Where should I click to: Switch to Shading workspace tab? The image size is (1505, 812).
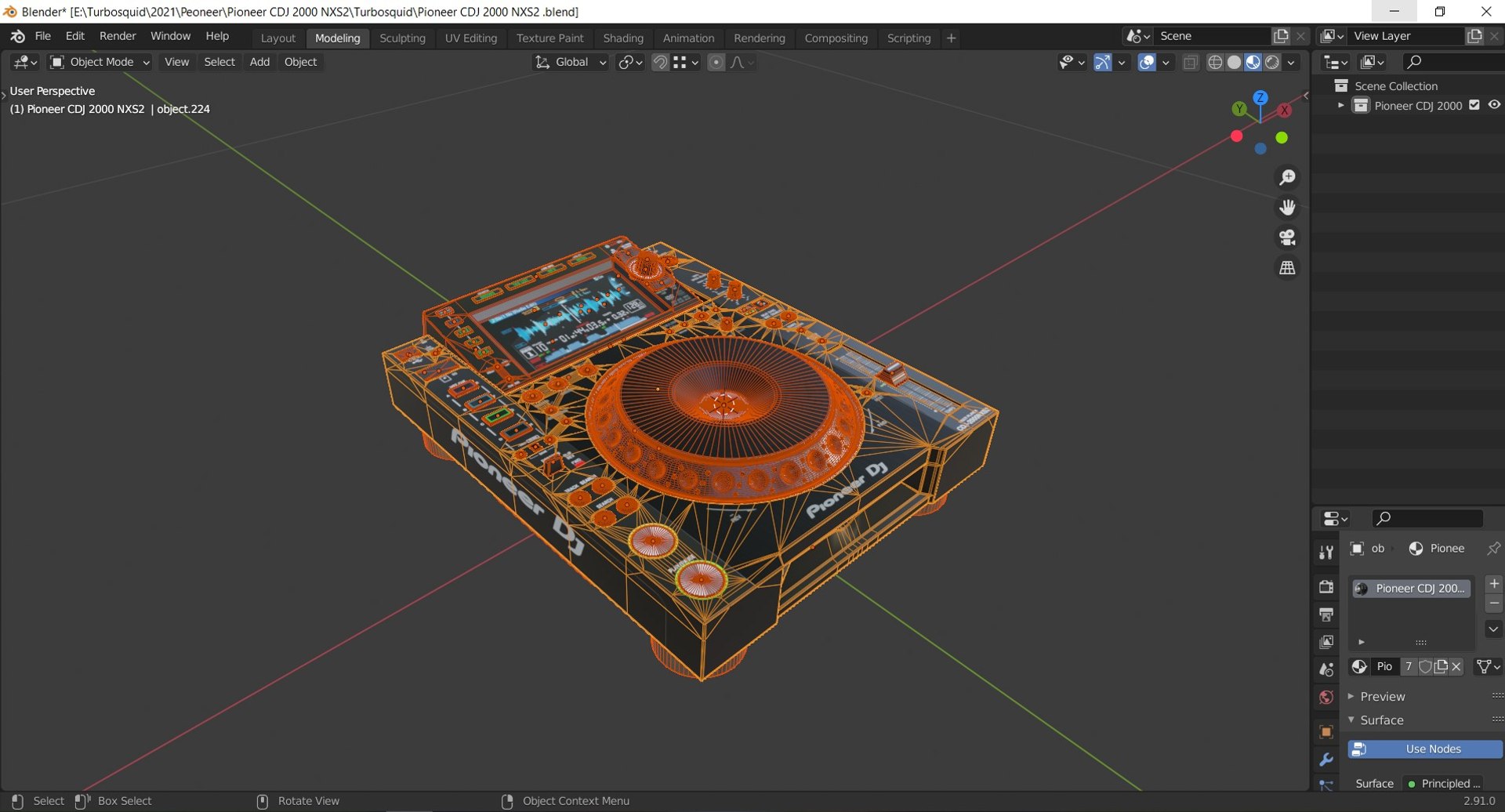[623, 38]
